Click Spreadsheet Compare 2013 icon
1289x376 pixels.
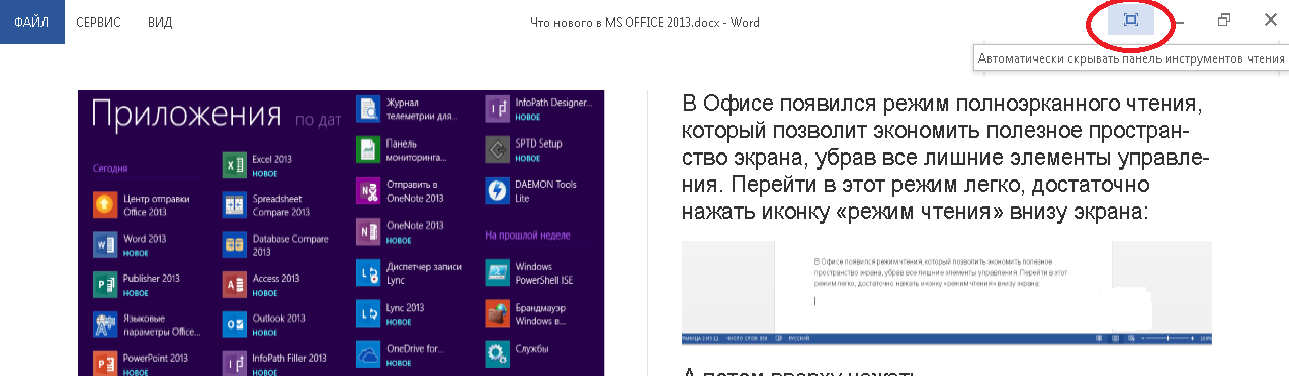point(235,204)
